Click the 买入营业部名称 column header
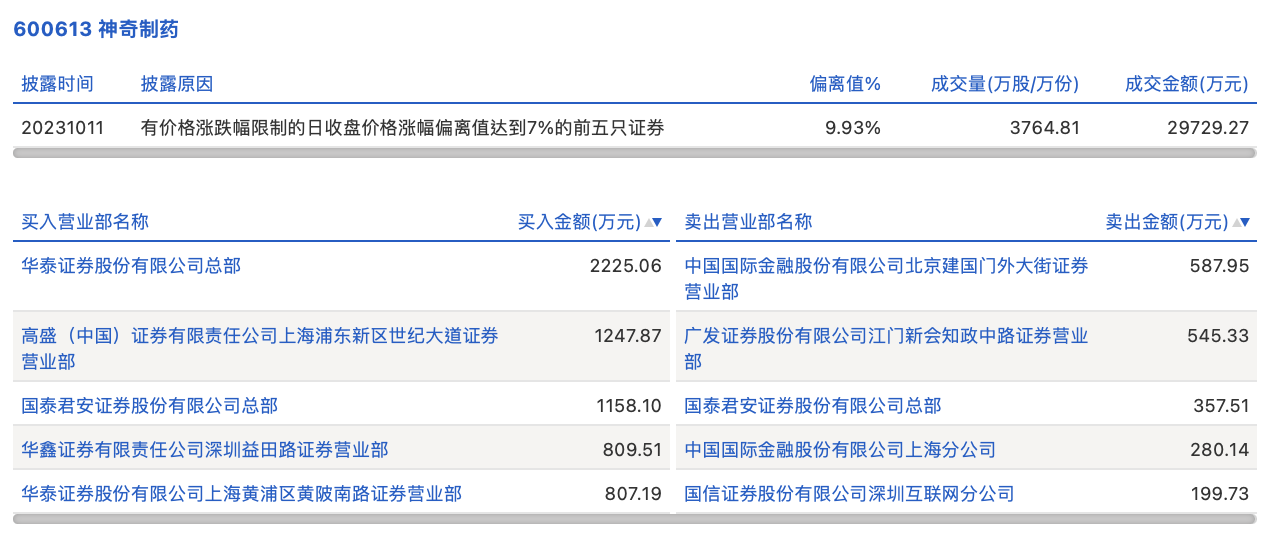The height and width of the screenshot is (536, 1270). pyautogui.click(x=85, y=222)
